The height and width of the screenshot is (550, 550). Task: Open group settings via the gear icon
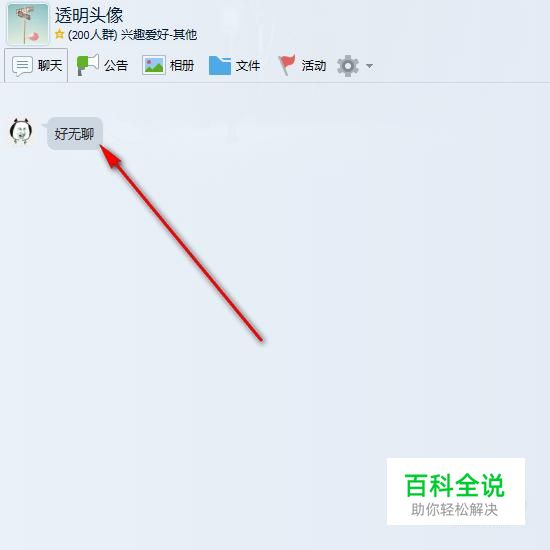(x=348, y=66)
